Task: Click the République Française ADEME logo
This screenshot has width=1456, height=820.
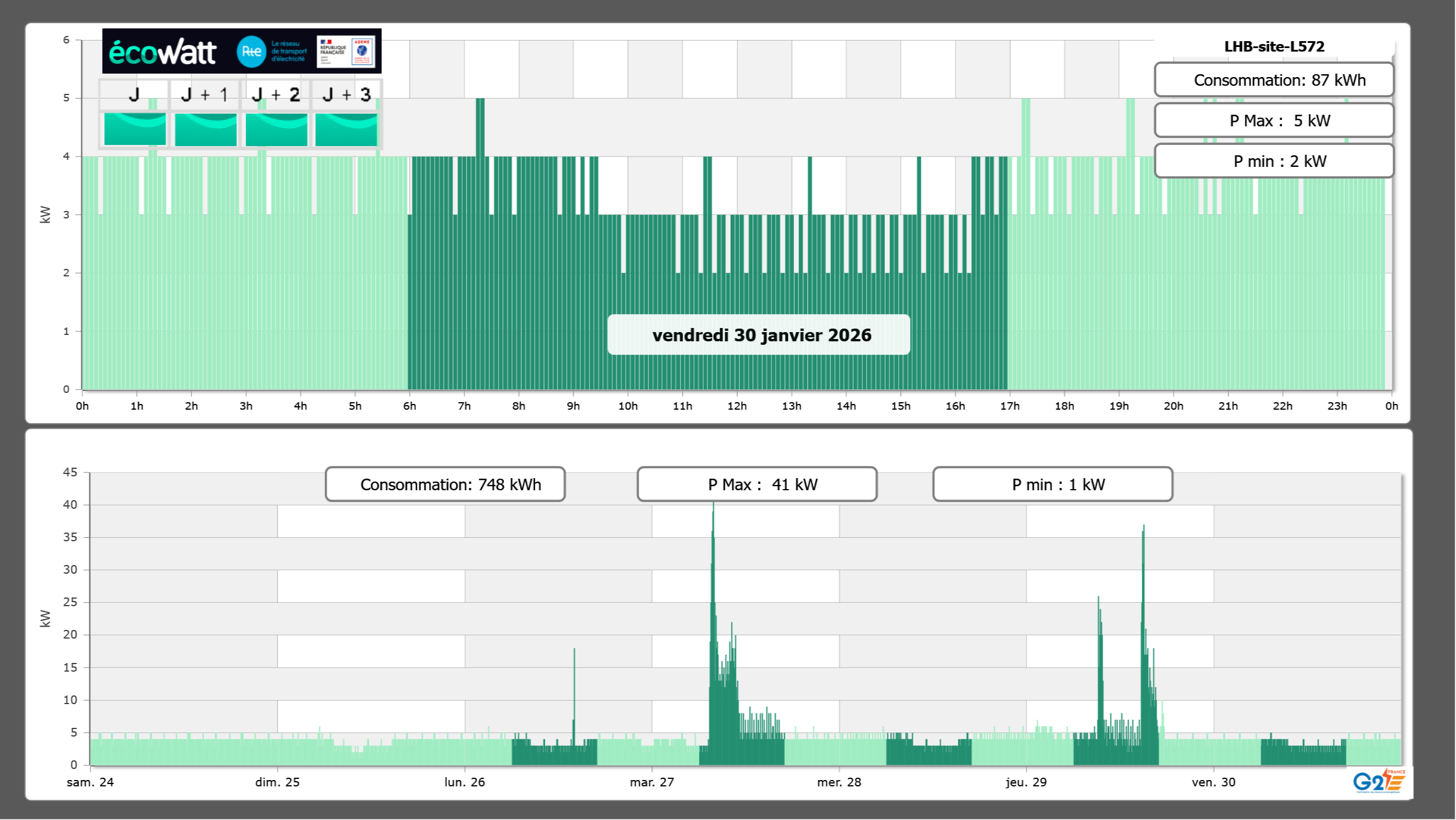Action: (x=346, y=52)
